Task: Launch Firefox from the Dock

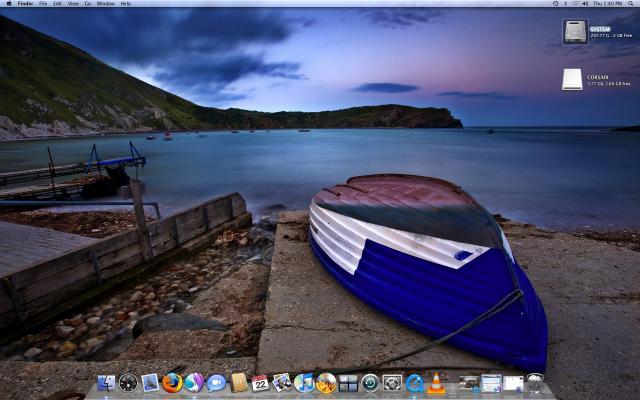Action: 172,383
